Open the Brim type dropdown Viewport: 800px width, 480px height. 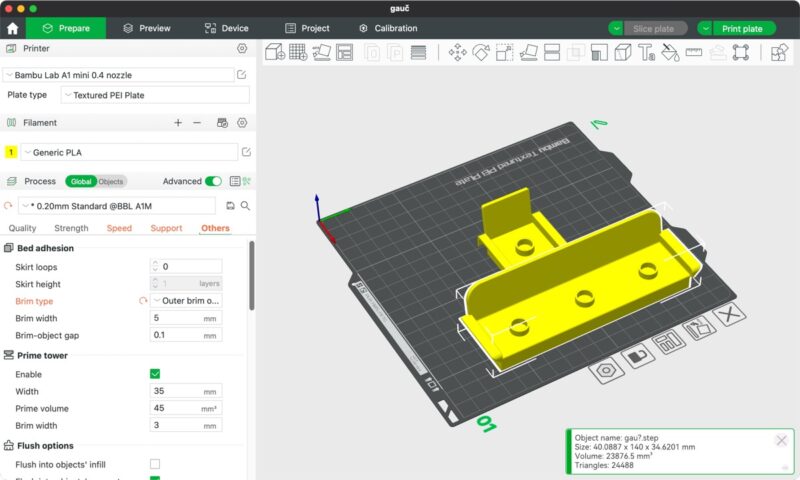coord(187,300)
